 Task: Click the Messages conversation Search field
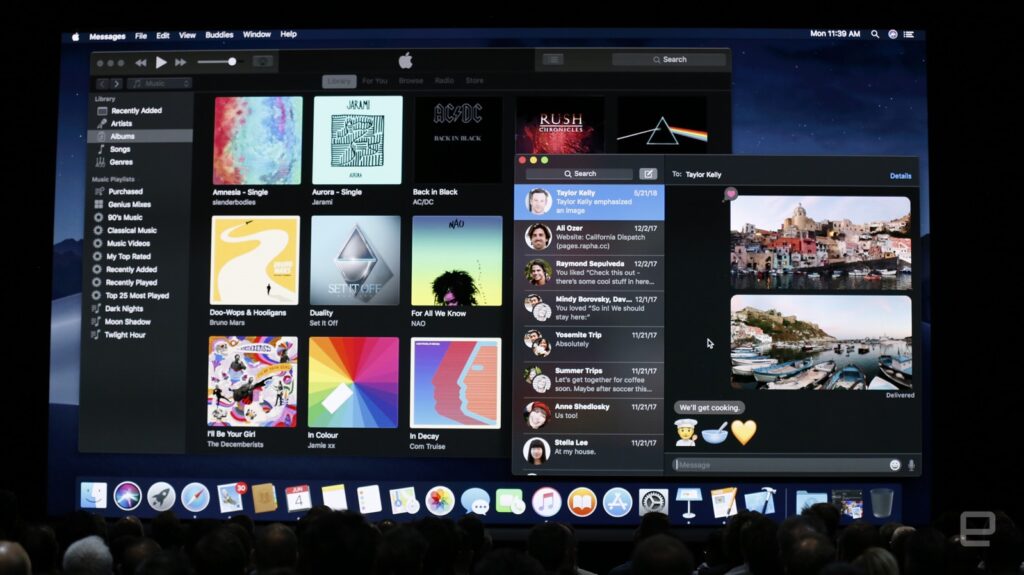[x=579, y=174]
